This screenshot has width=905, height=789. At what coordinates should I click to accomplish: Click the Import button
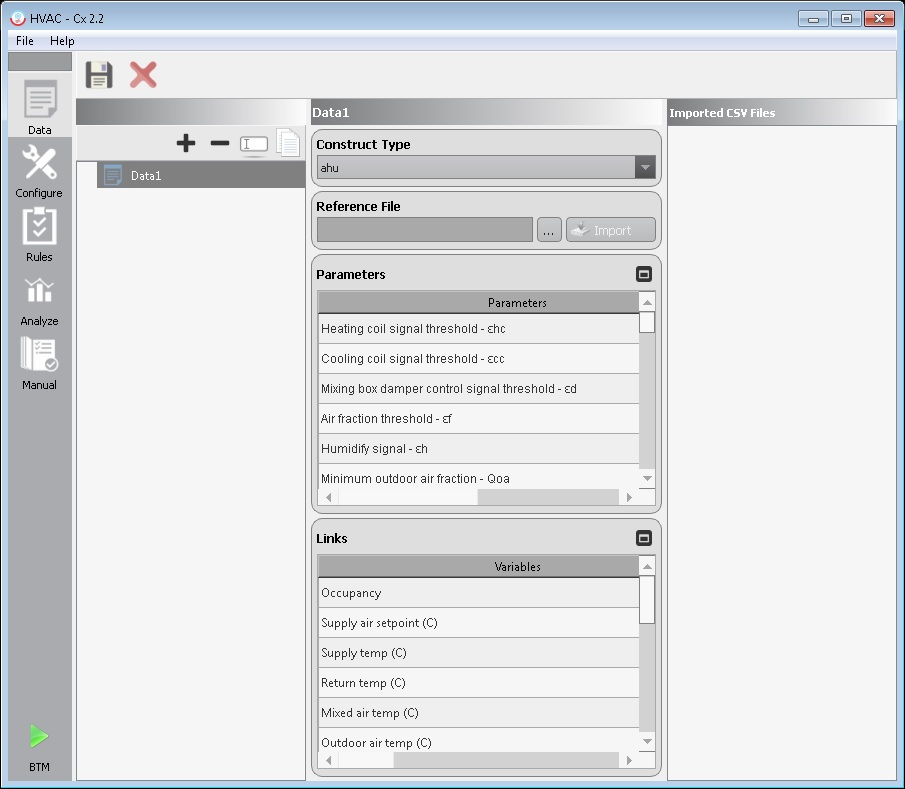610,229
